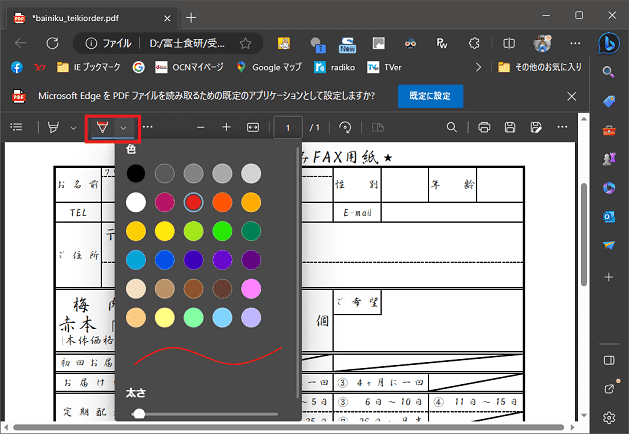Viewport: 629px width, 434px height.
Task: Print the PDF using printer icon
Action: [484, 127]
